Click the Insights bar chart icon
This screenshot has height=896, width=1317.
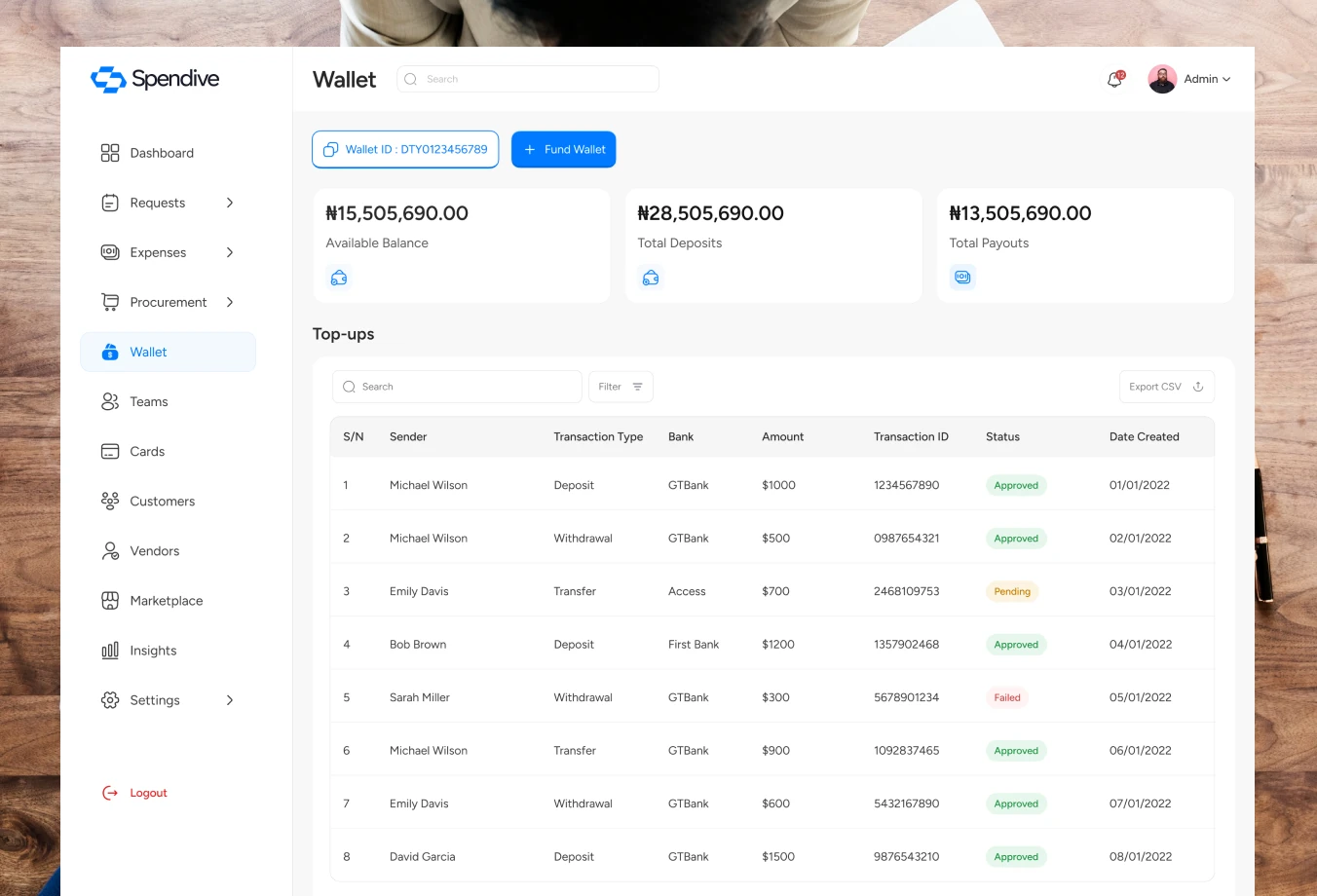coord(110,650)
